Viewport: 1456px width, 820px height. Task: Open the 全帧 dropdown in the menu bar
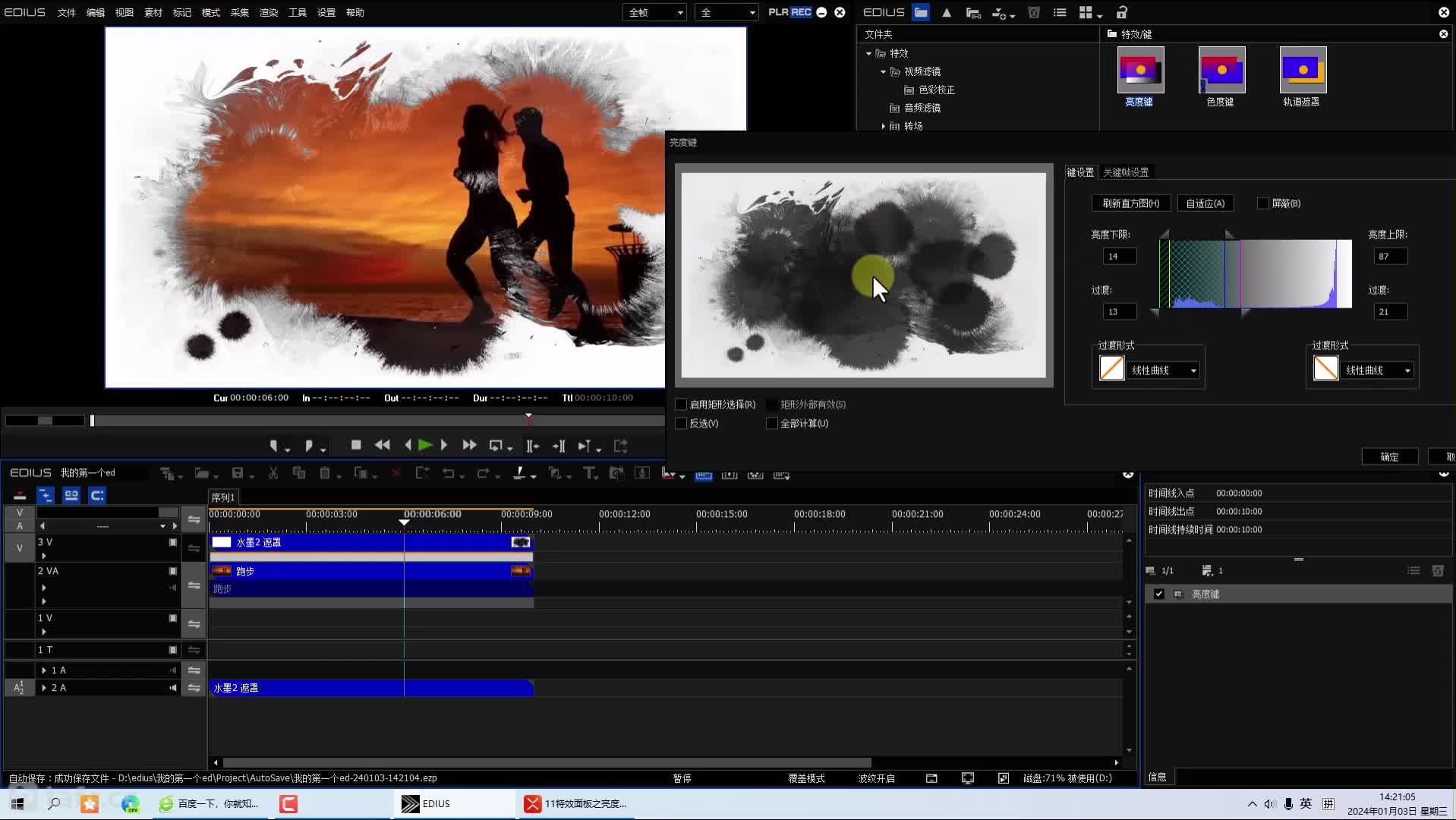[654, 12]
